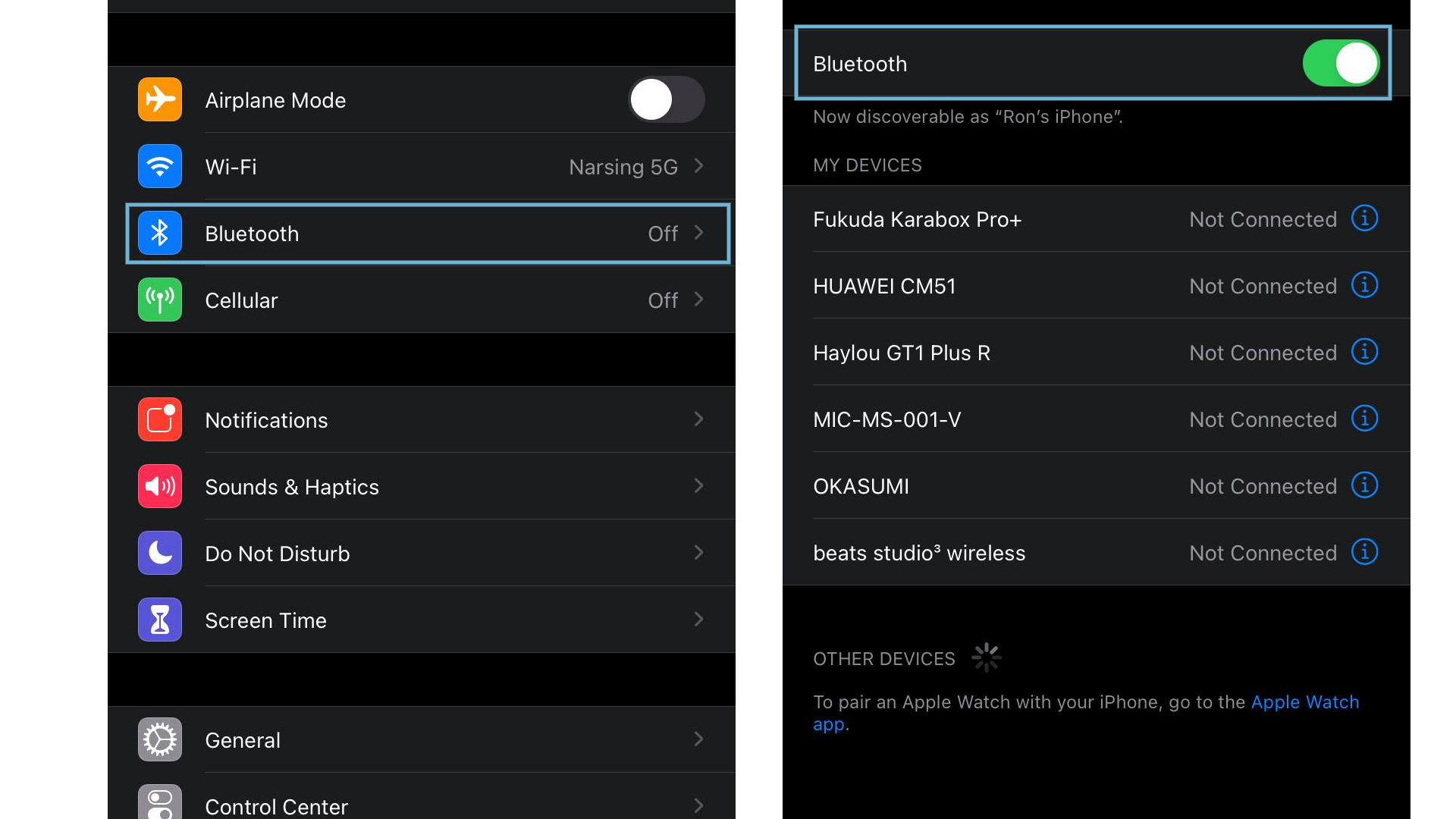Follow the Apple Watch app link
The image size is (1456, 819).
point(1304,702)
